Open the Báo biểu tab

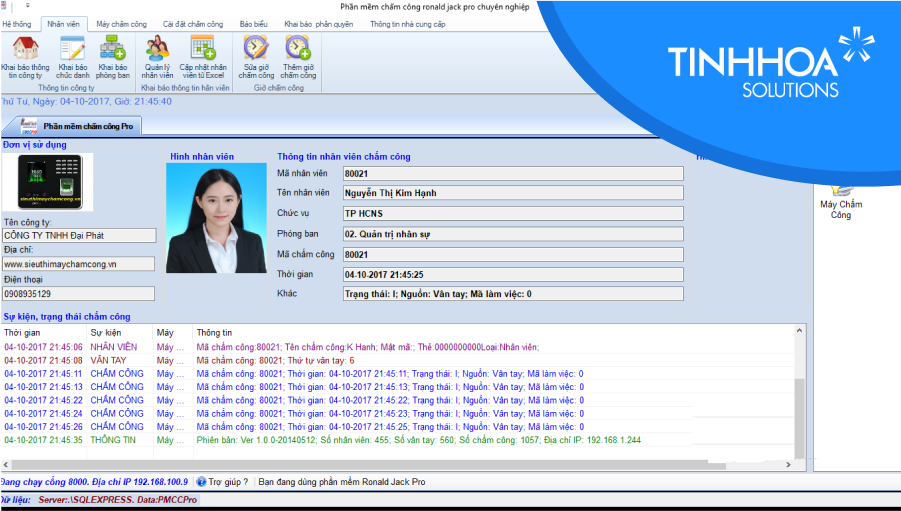coord(253,24)
